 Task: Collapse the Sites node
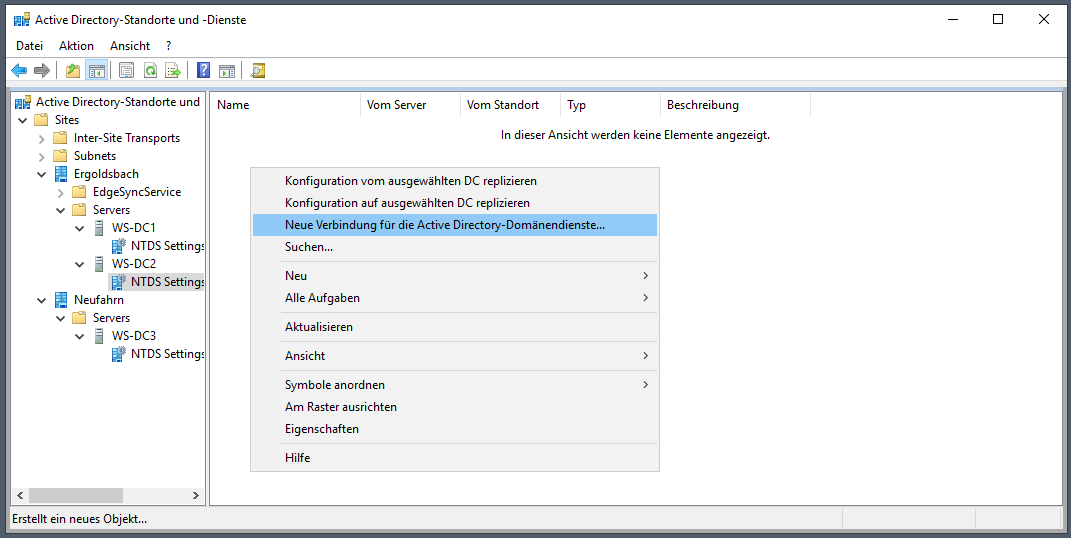pyautogui.click(x=23, y=120)
